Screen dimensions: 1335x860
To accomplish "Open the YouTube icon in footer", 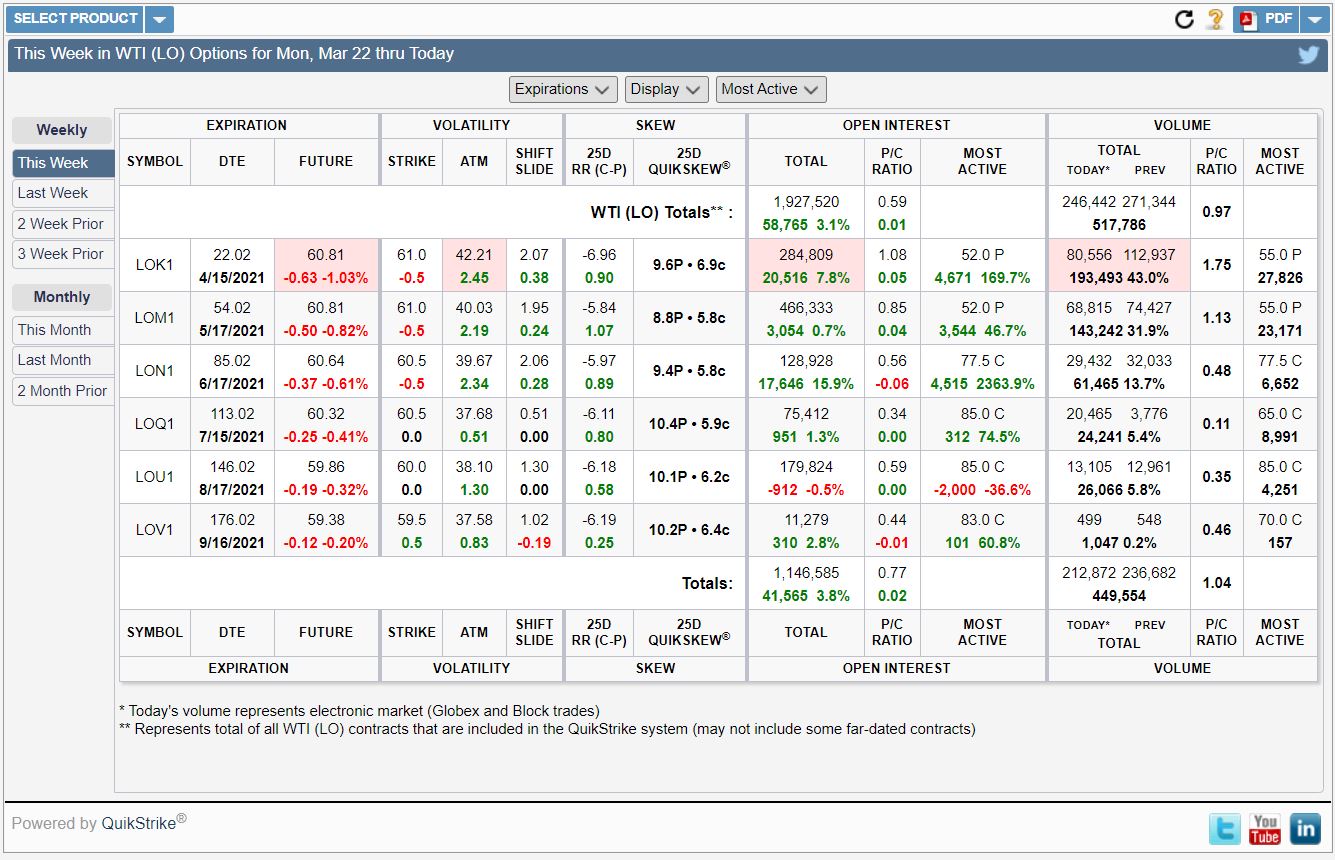I will pos(1265,828).
